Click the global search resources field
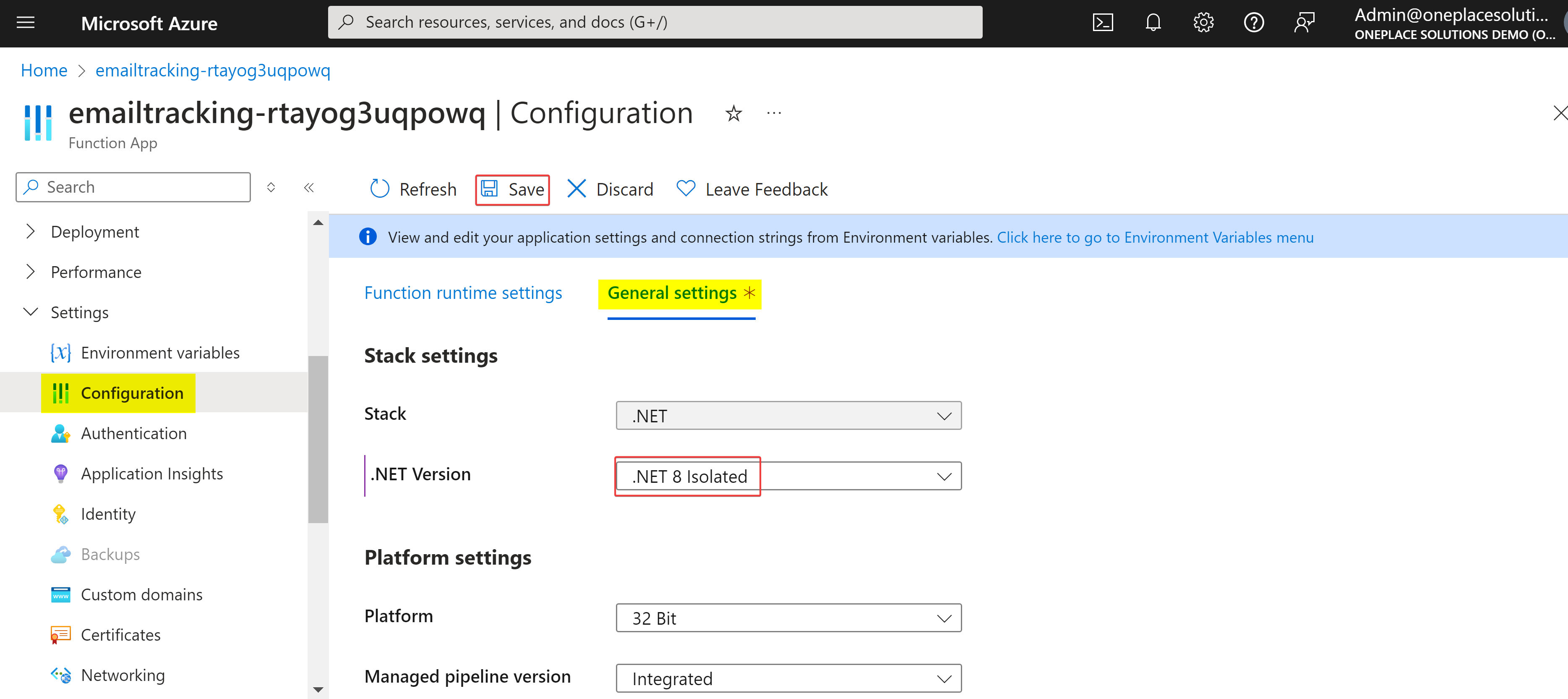Viewport: 1568px width, 699px height. tap(655, 23)
